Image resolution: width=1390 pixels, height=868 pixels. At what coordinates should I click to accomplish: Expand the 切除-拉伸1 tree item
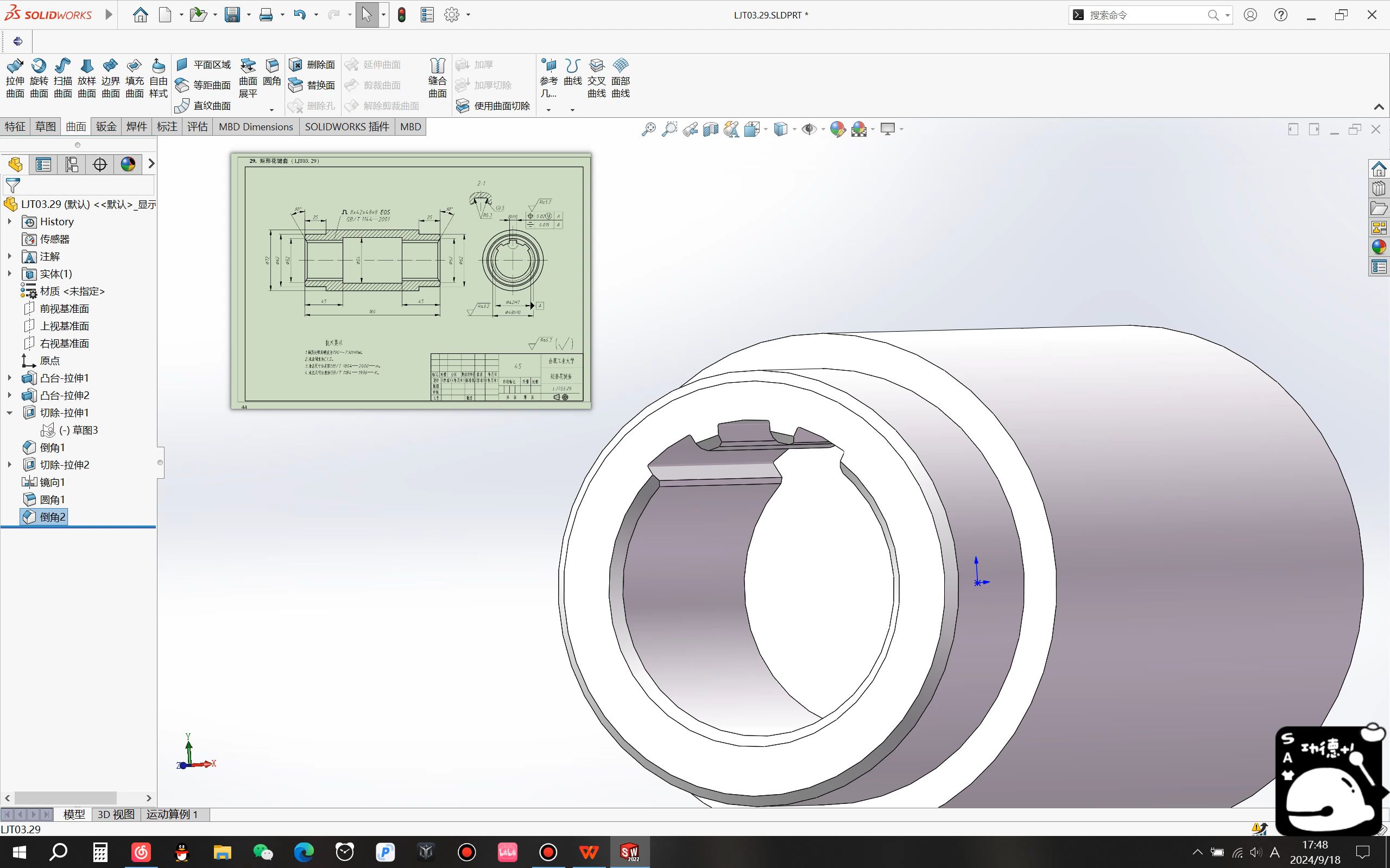8,412
